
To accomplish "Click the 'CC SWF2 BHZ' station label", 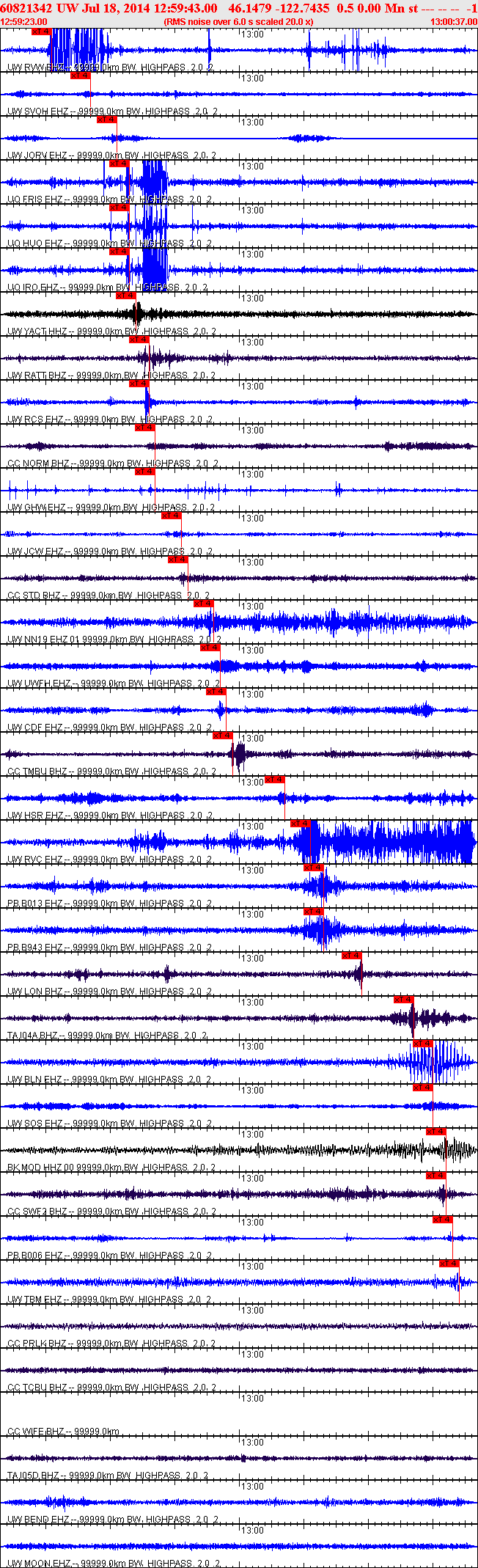I will pyautogui.click(x=37, y=1212).
